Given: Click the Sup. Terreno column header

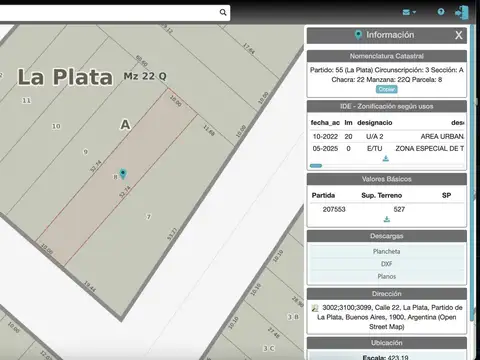Looking at the screenshot, I should pos(382,195).
